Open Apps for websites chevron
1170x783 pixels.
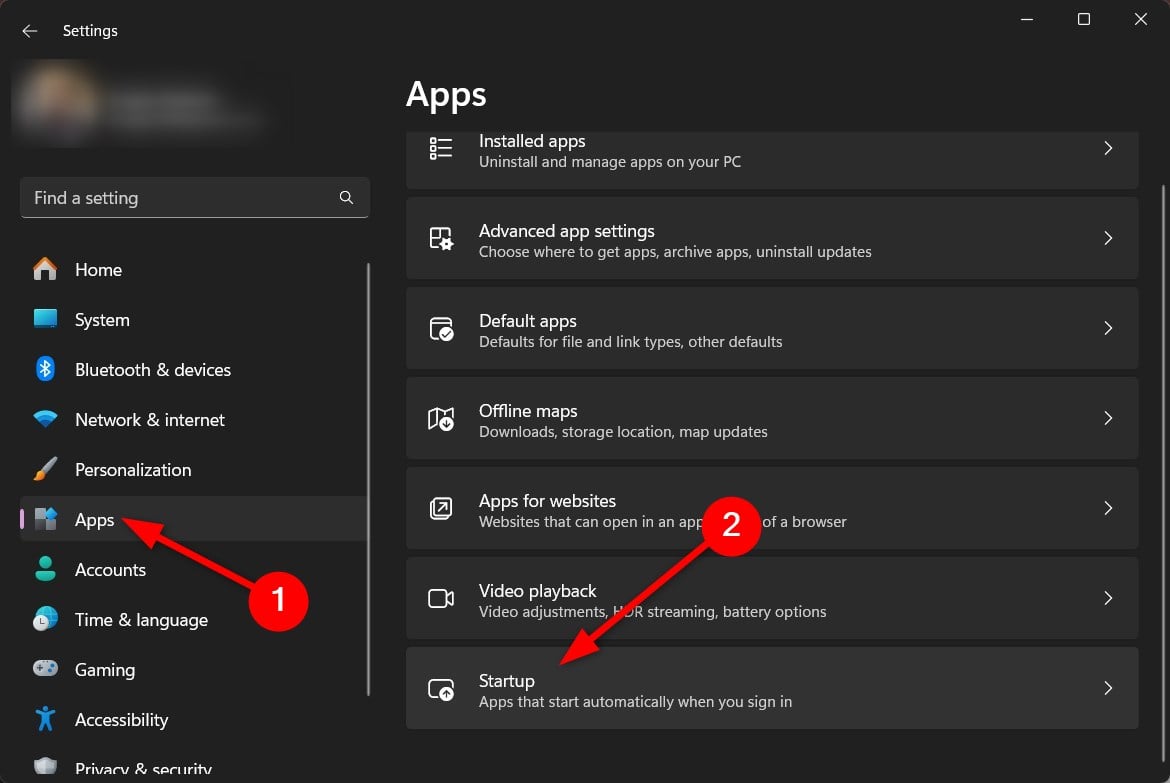(1108, 508)
